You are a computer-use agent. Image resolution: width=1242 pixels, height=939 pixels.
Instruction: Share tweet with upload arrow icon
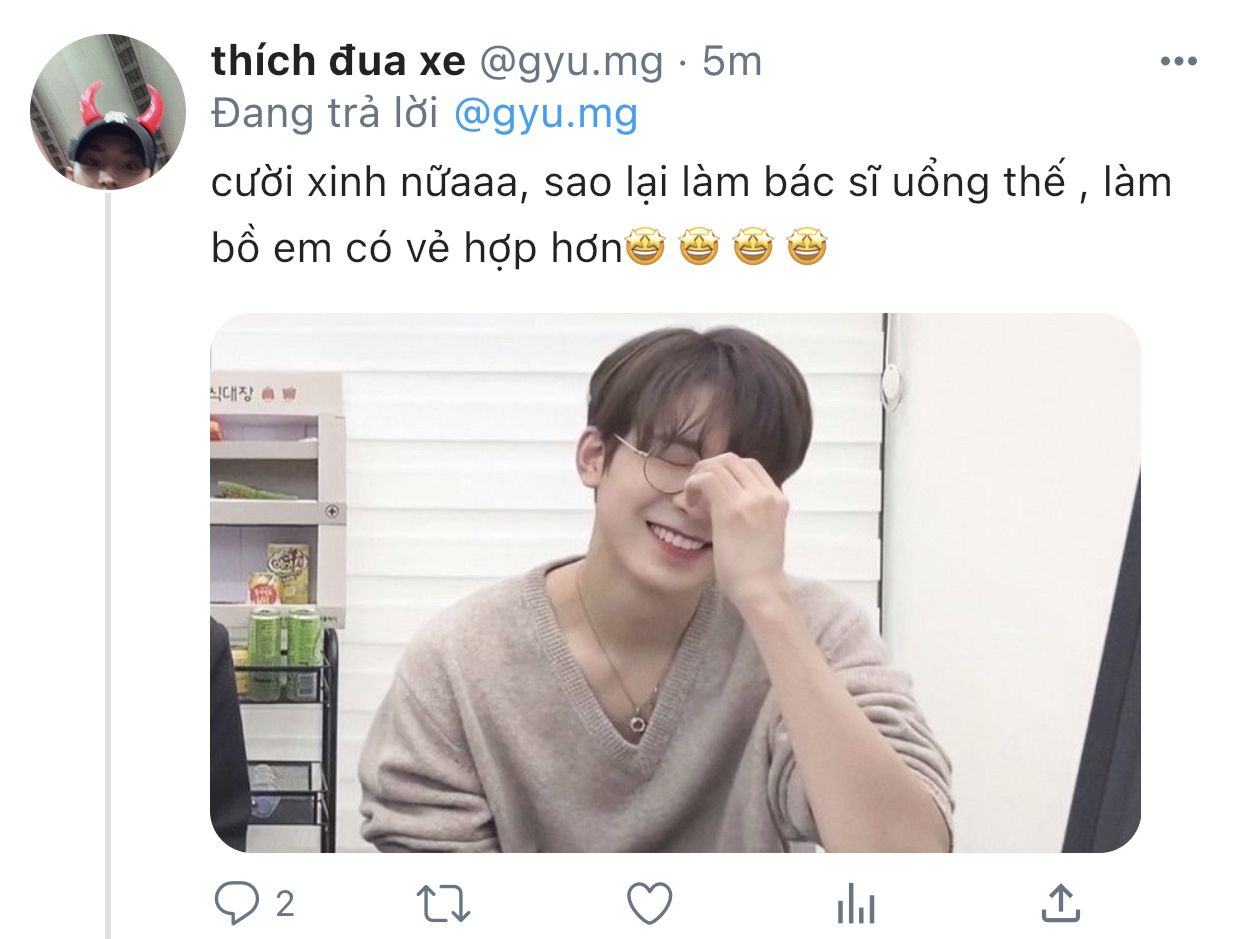1061,903
